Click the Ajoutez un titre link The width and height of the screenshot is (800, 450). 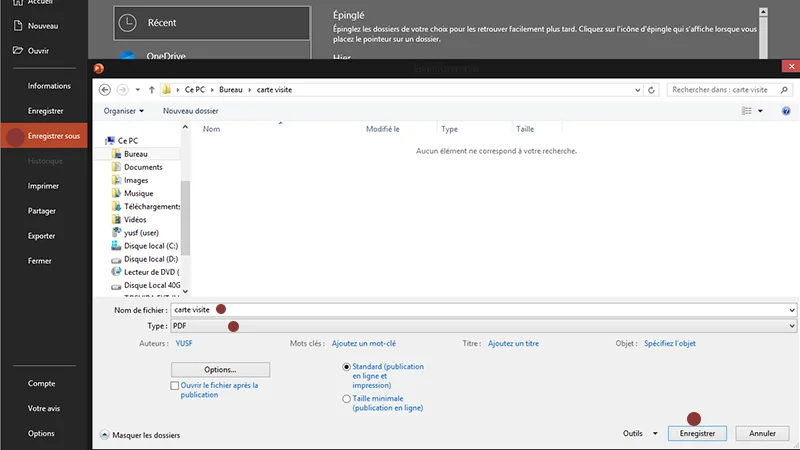point(513,343)
